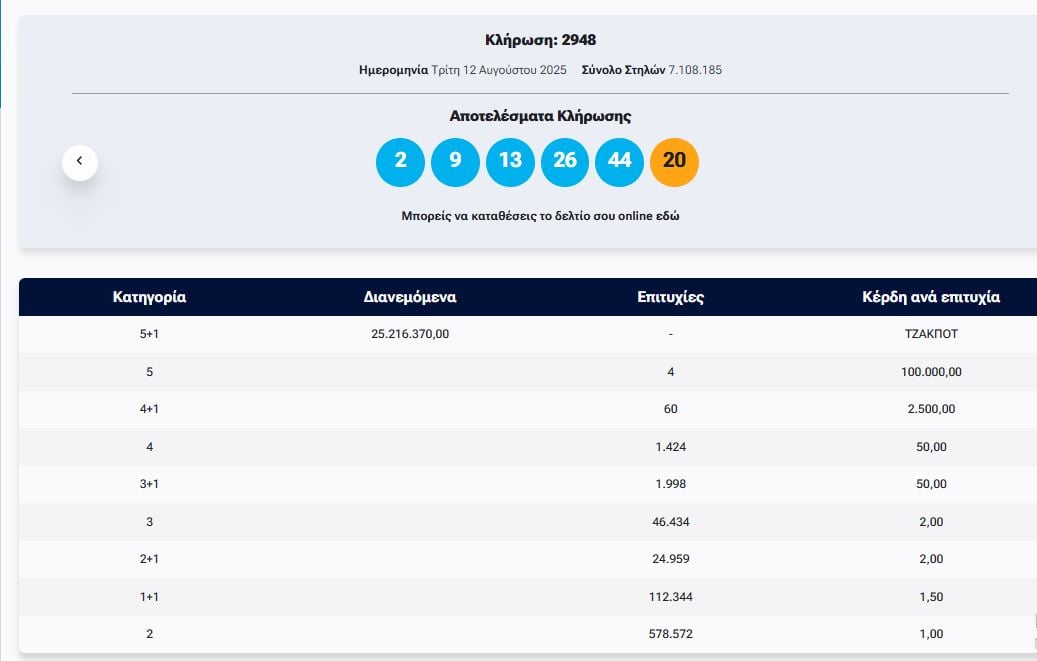Screen dimensions: 1037x661
Task: Click the Ημερομηνία label
Action: [394, 70]
